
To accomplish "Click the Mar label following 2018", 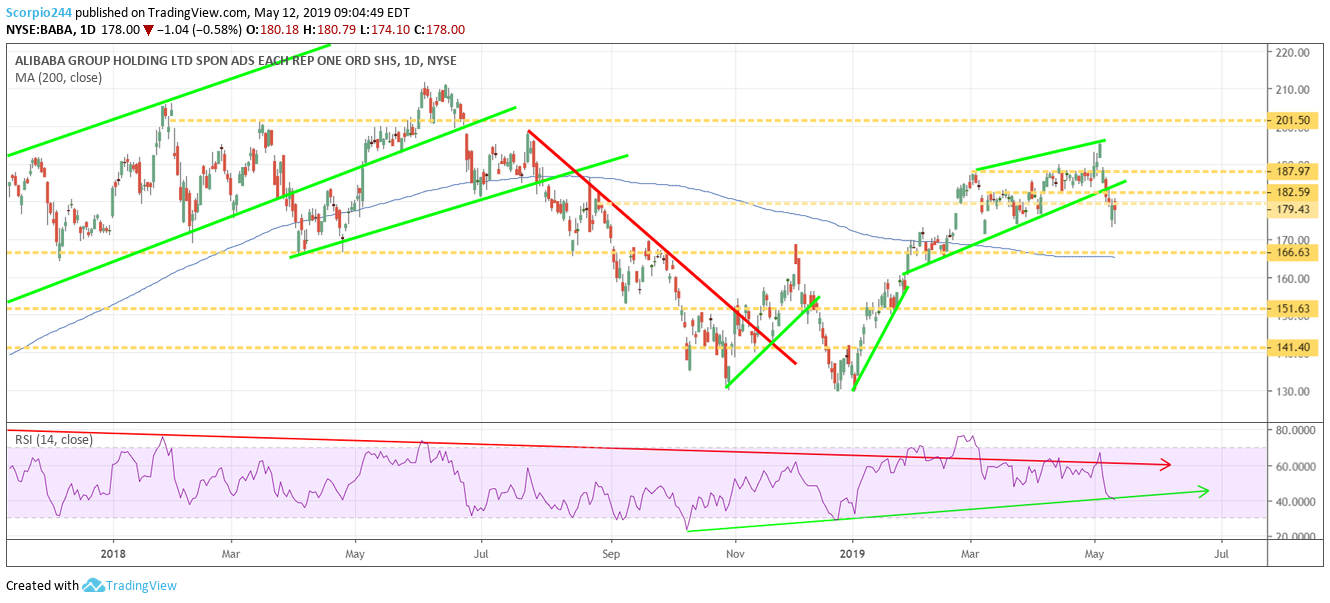I will point(230,552).
